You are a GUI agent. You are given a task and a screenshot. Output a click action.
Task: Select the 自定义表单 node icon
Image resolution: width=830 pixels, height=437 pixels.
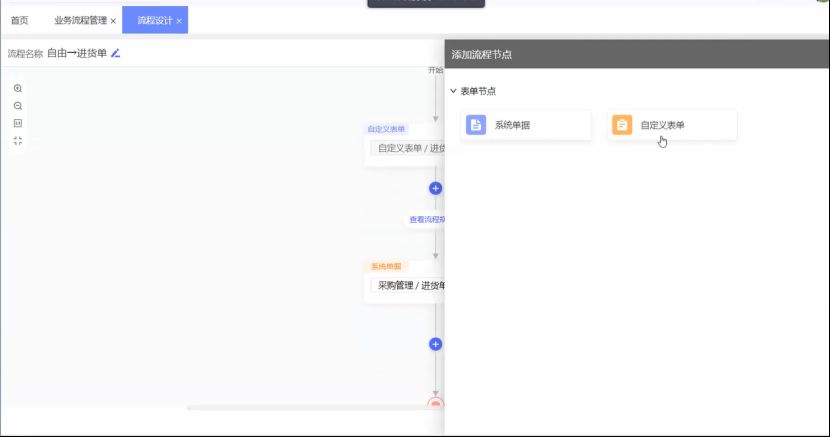[622, 125]
